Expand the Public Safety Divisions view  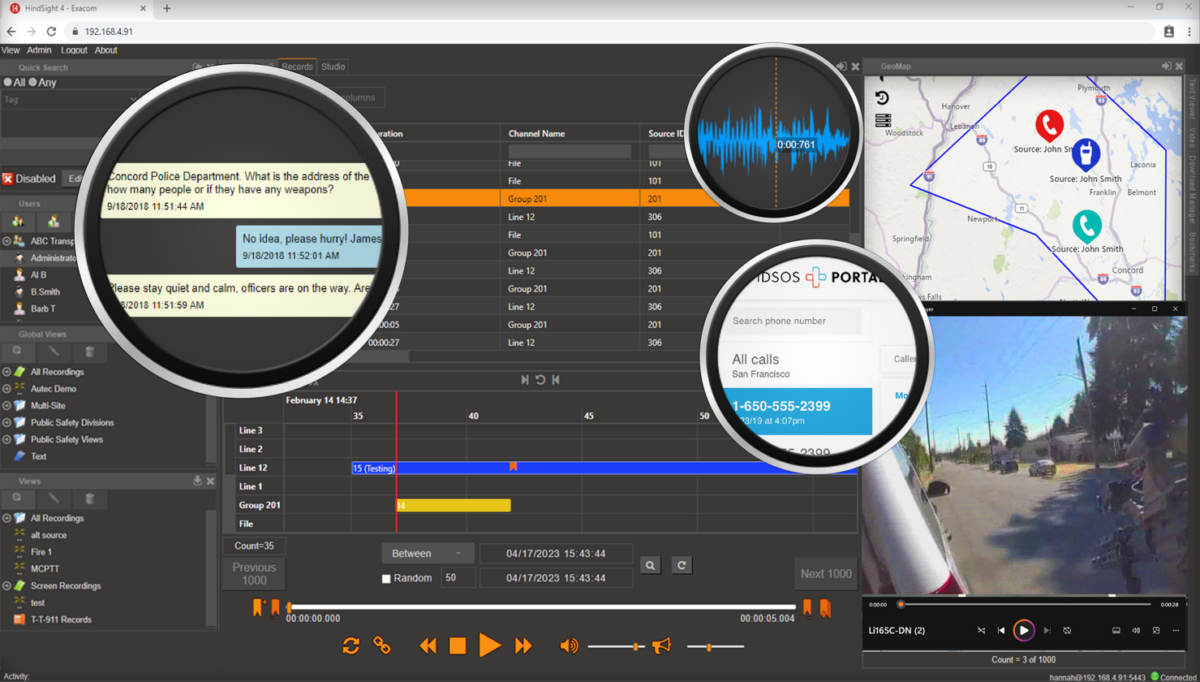pos(8,422)
